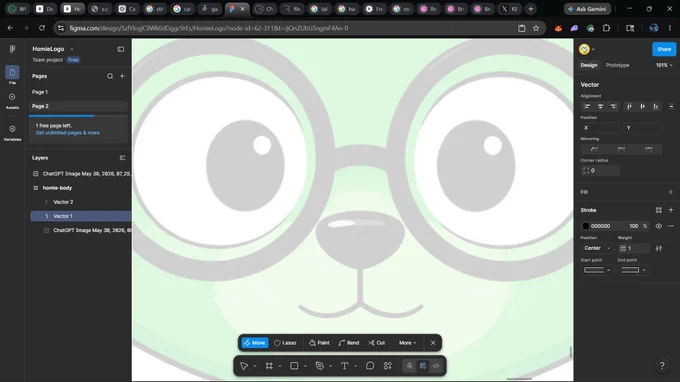This screenshot has width=680, height=382.
Task: Open the Start point dropdown
Action: 597,270
